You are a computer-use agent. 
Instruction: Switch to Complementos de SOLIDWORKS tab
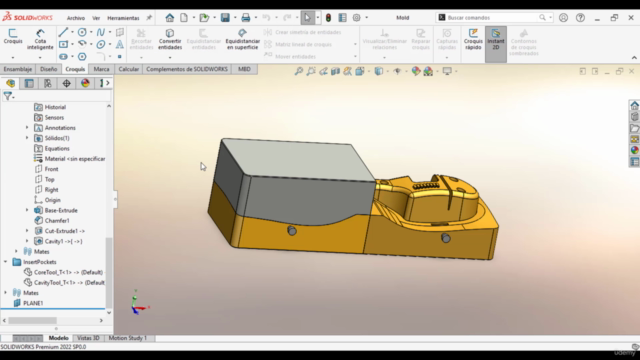187,69
